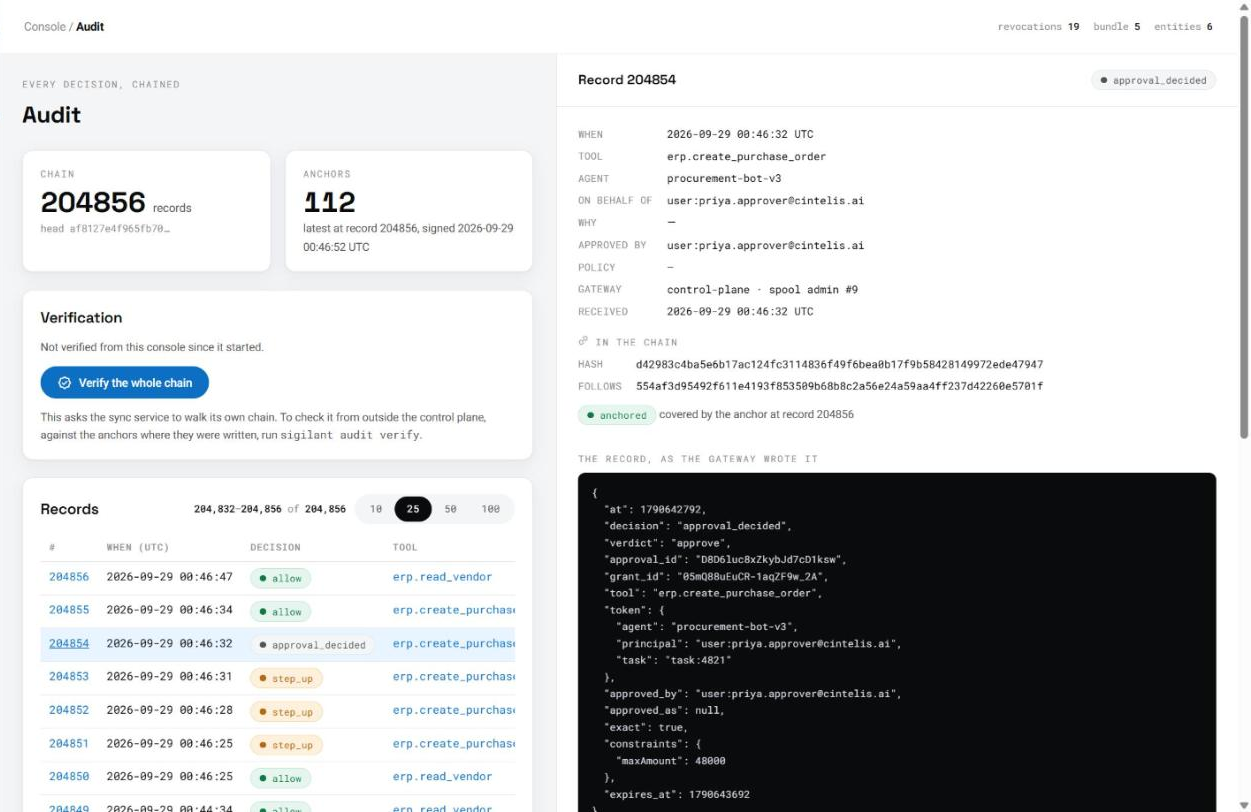The image size is (1251, 812).
Task: Set page size to 10 records
Action: pos(376,509)
